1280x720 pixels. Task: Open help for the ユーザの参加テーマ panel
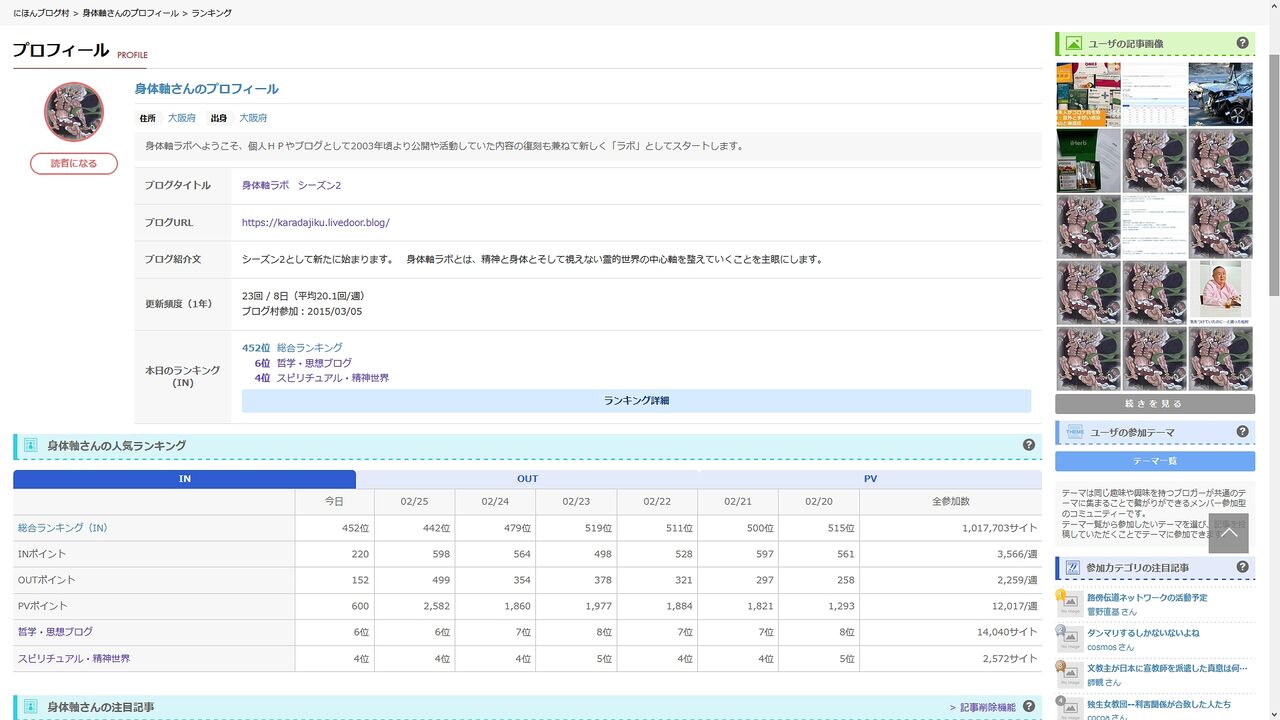pyautogui.click(x=1243, y=432)
